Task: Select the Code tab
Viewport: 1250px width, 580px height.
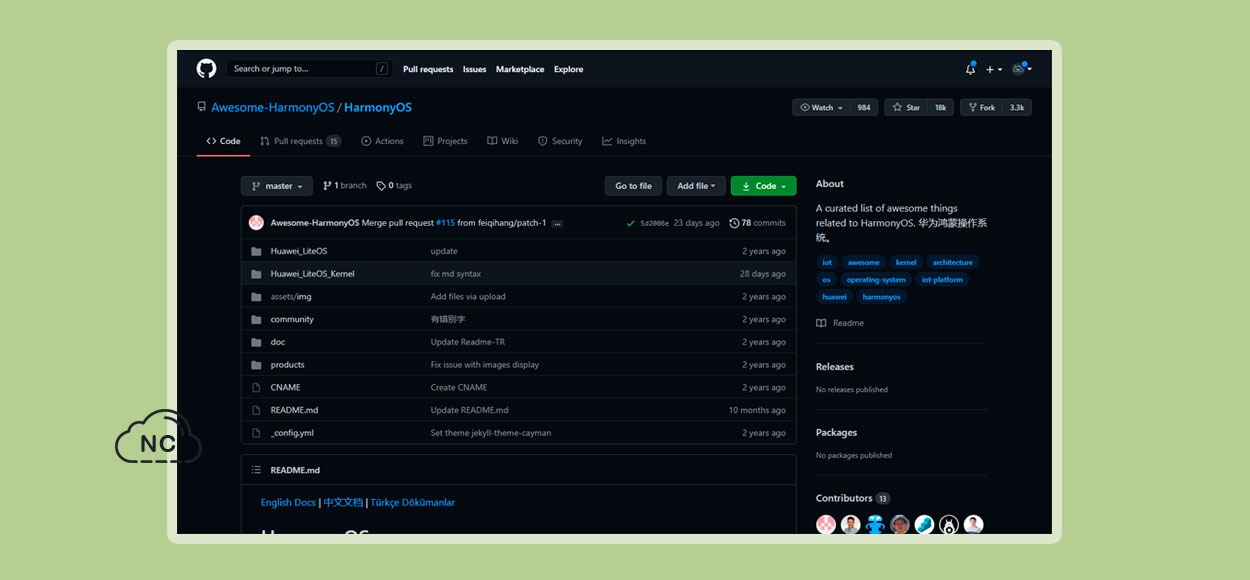Action: pos(223,141)
